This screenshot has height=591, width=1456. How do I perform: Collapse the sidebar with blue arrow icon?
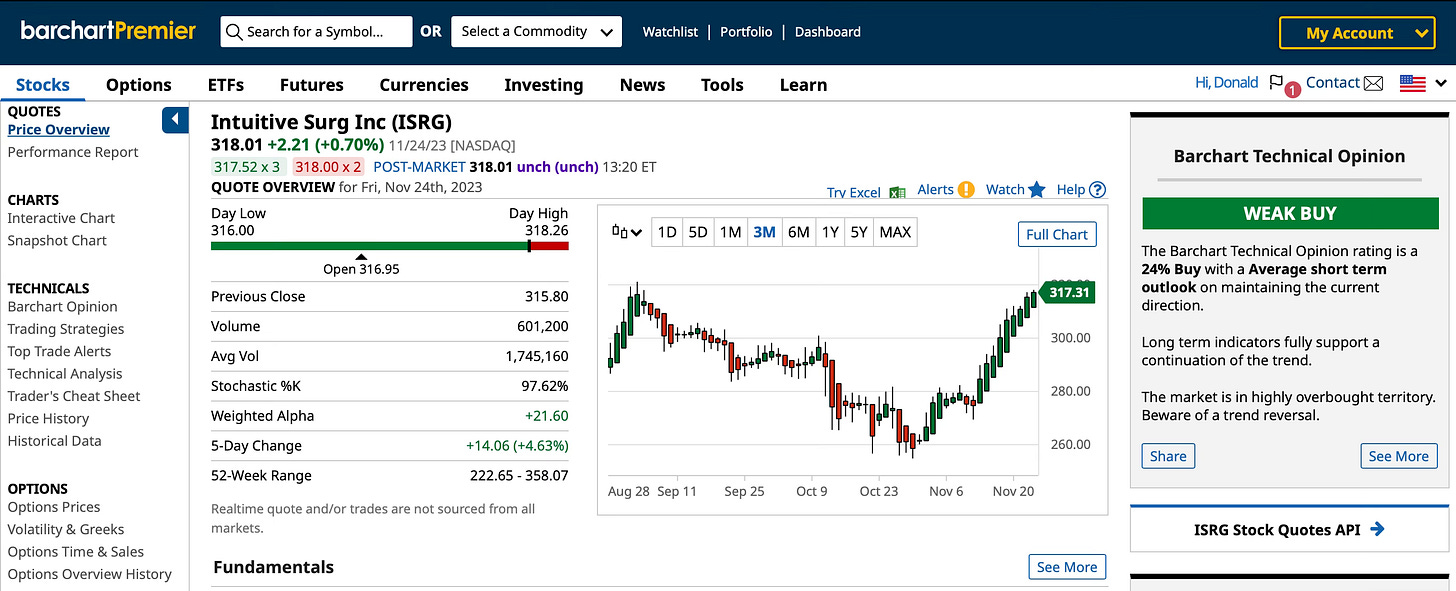click(175, 120)
